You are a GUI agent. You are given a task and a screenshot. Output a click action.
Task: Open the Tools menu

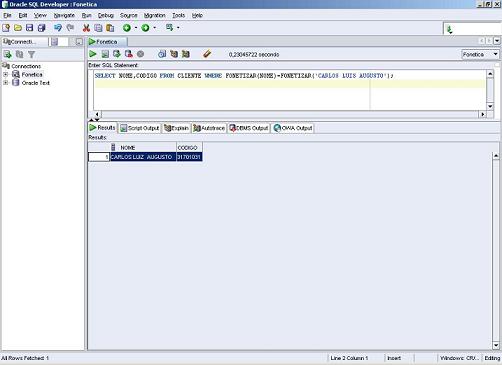(178, 15)
